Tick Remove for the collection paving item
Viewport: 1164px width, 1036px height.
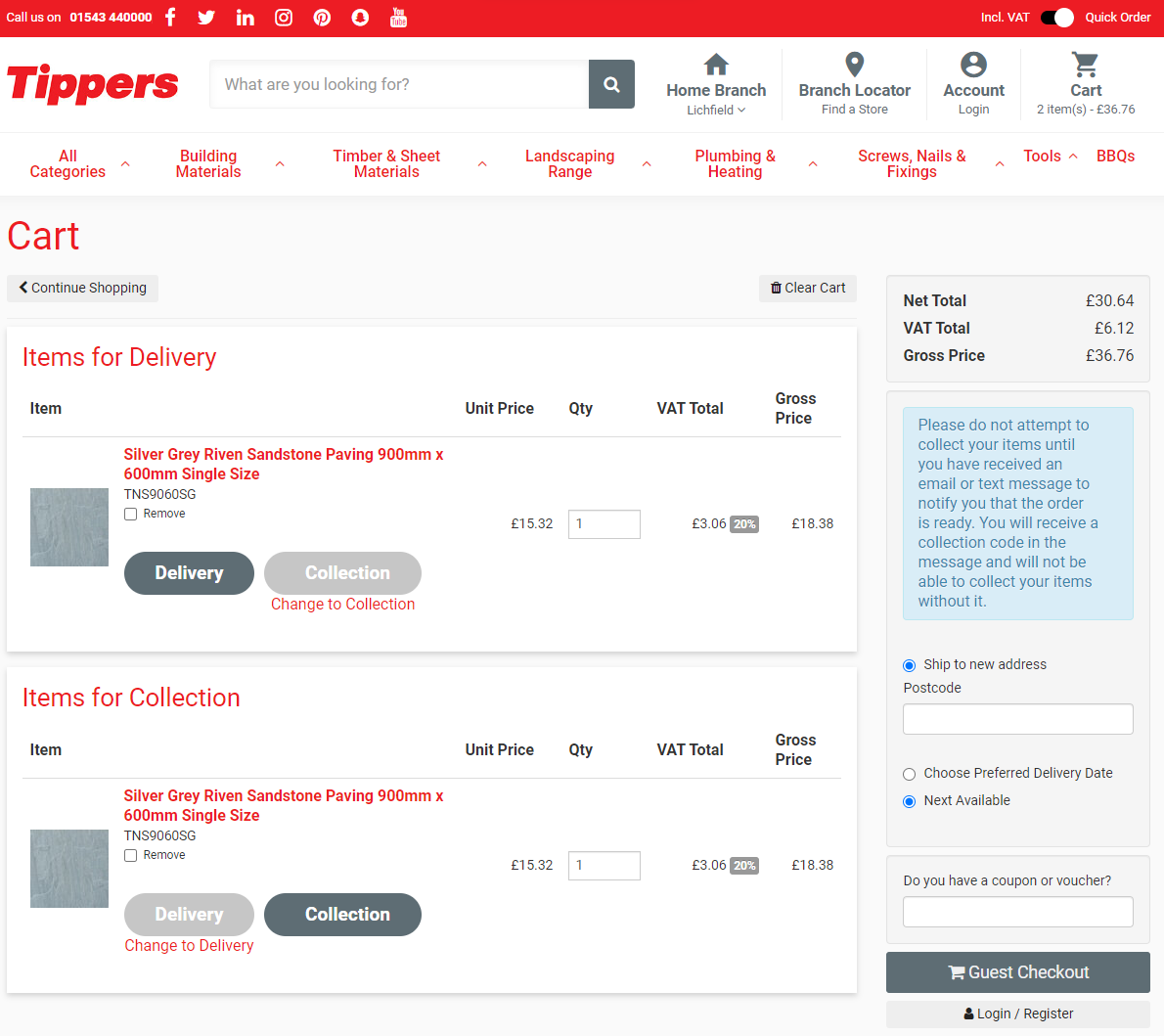click(131, 856)
